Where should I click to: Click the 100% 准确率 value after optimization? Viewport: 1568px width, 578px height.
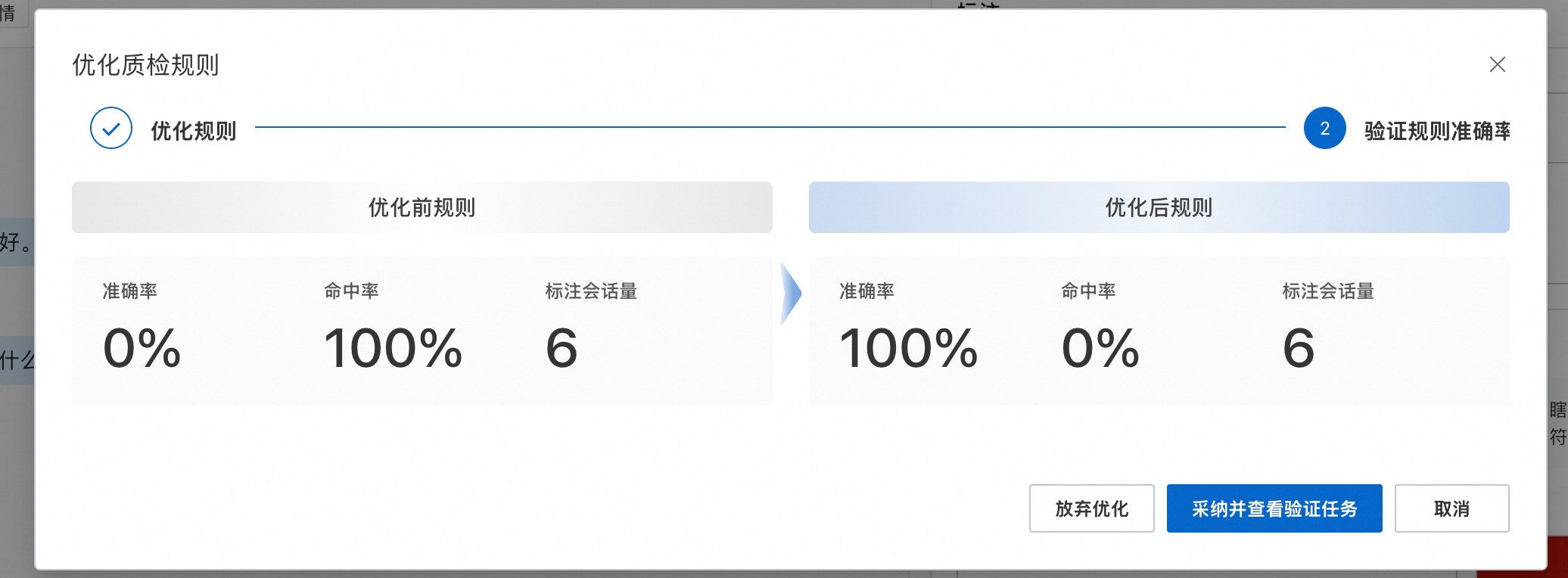click(908, 348)
